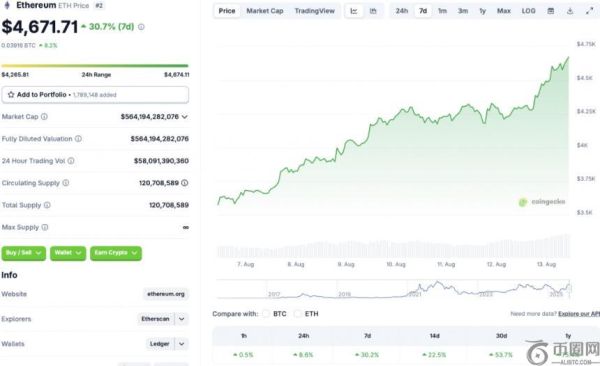Image resolution: width=600 pixels, height=366 pixels.
Task: Click the historical range navigator below chart
Action: (x=393, y=289)
